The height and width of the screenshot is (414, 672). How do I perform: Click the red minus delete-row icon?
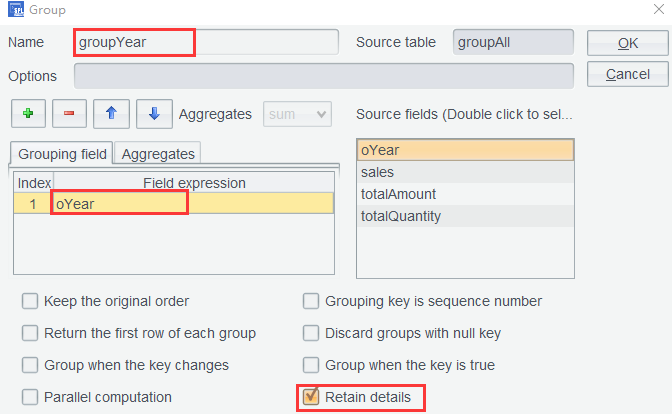click(68, 114)
